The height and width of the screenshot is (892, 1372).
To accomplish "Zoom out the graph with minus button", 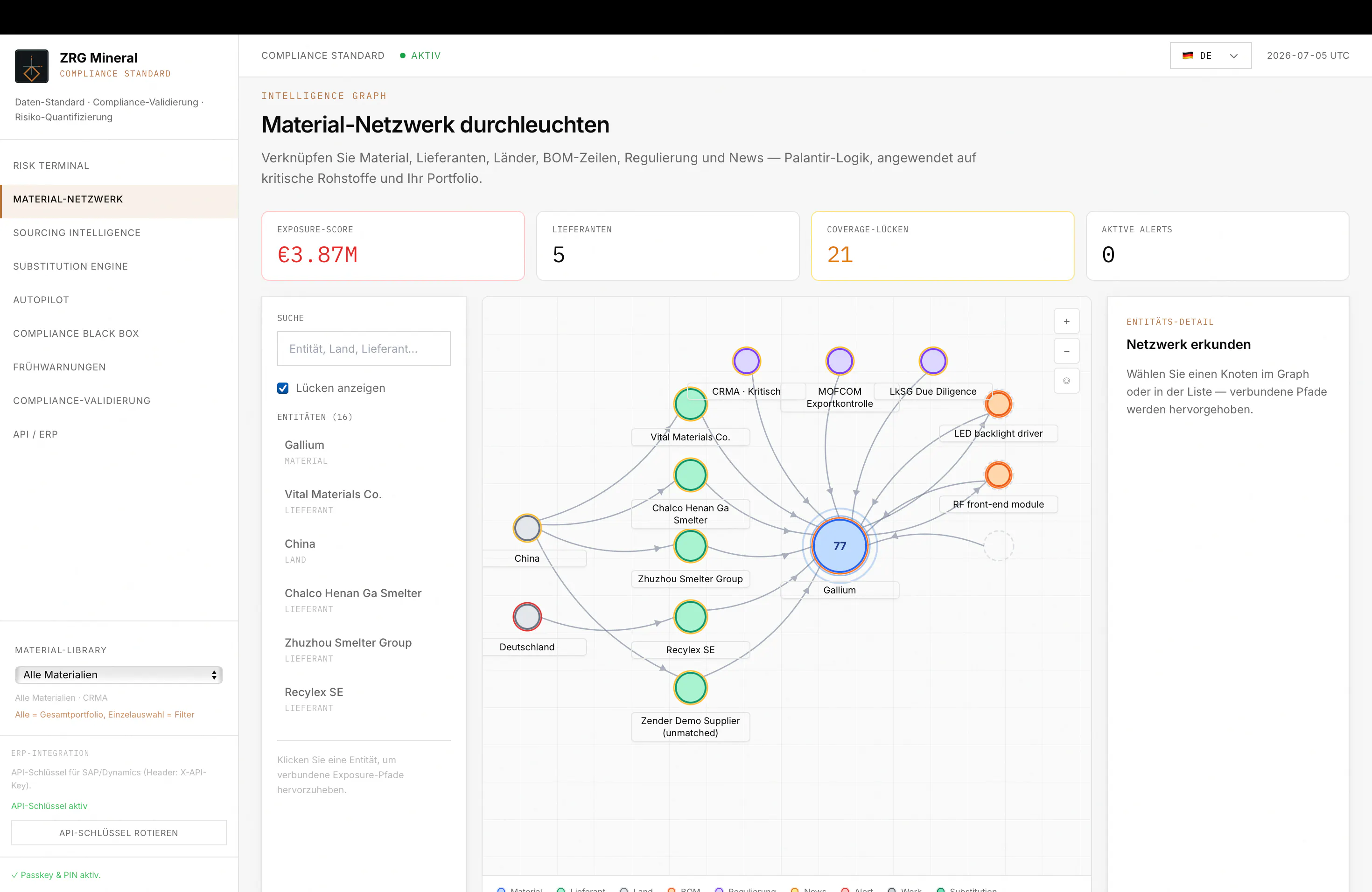I will (1066, 351).
